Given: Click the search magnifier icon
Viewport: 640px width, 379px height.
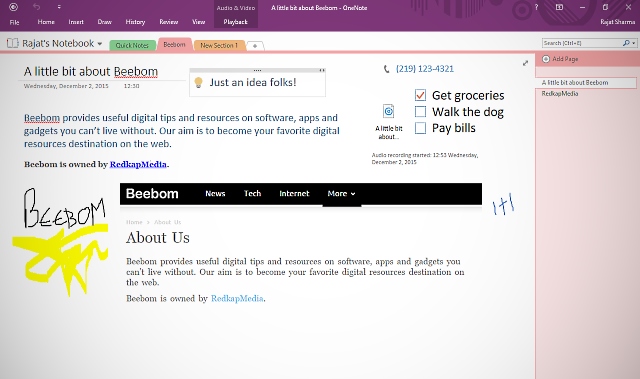Looking at the screenshot, I should coord(626,43).
